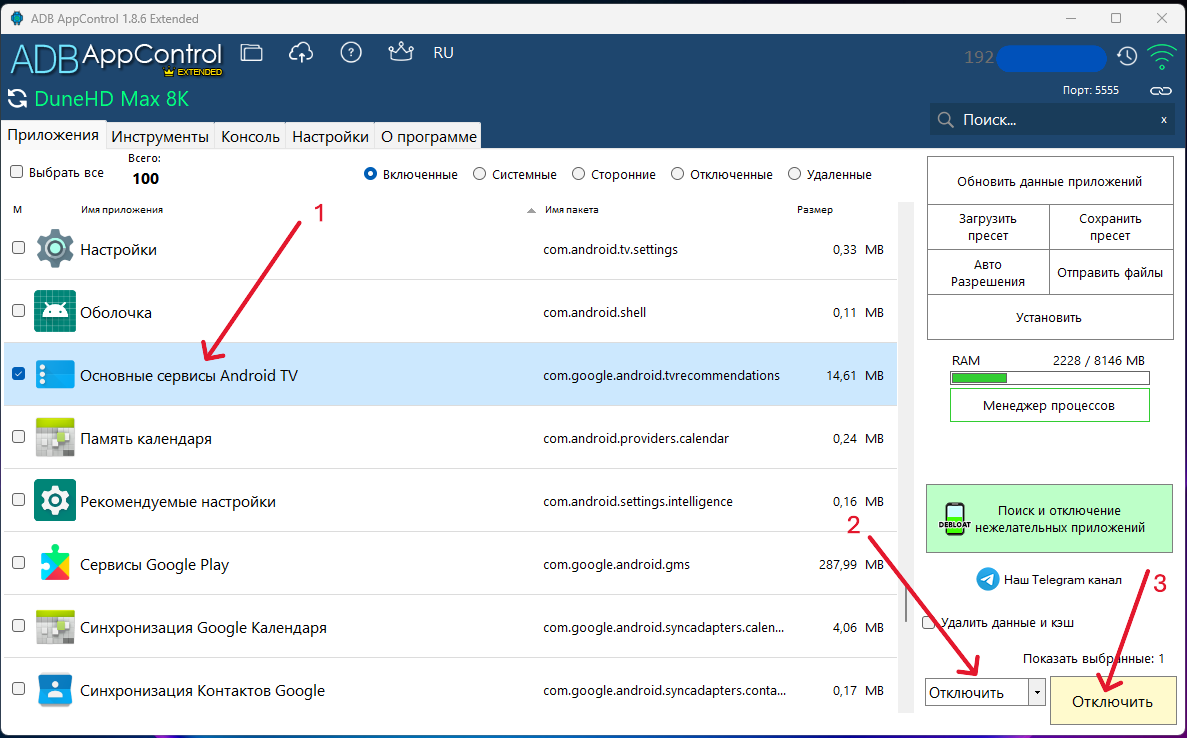Click com.google.android.gms package name
Viewport: 1187px width, 738px height.
coord(616,565)
